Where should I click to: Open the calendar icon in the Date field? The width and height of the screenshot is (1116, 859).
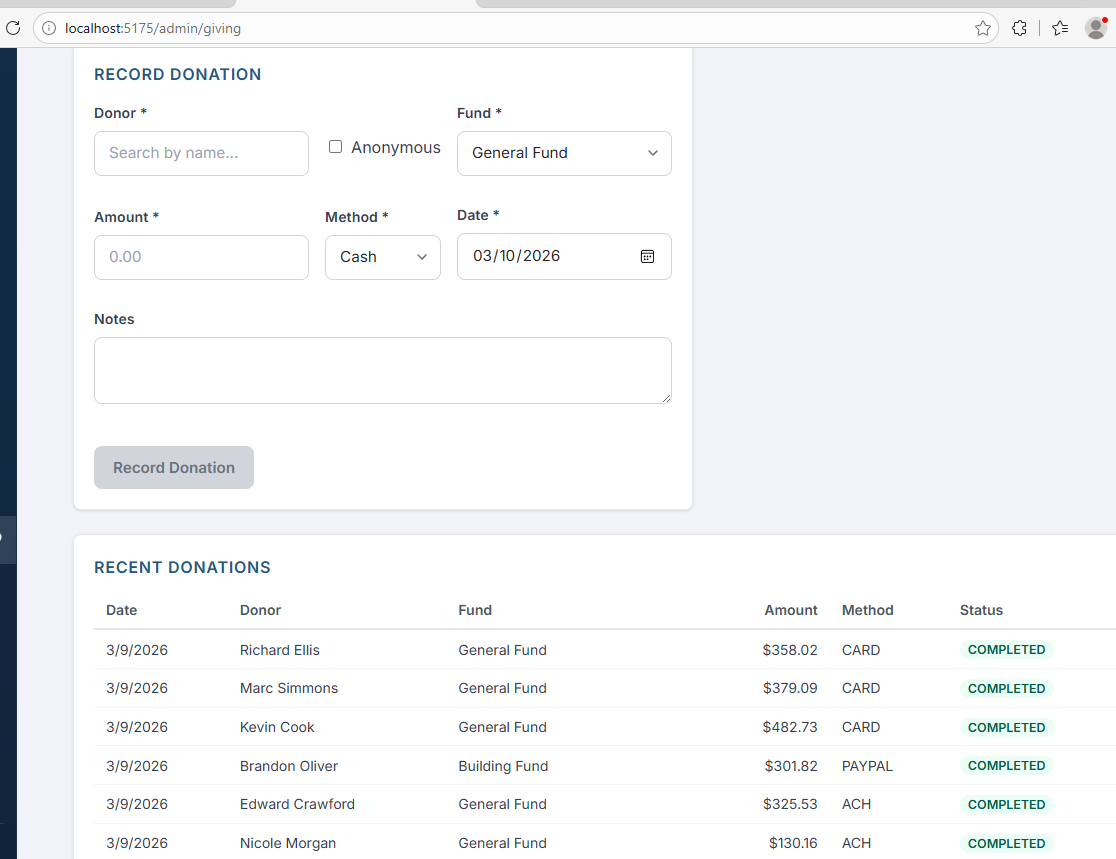pos(647,256)
